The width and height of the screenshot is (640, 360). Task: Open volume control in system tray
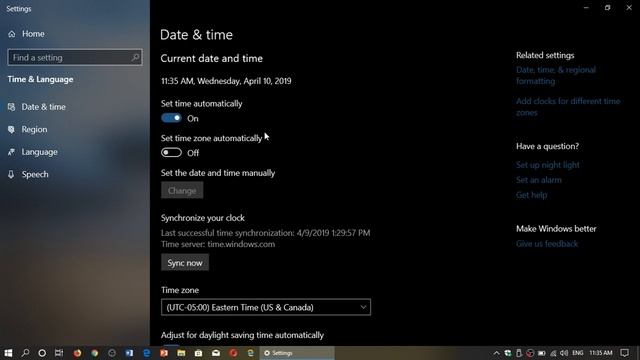tap(564, 353)
